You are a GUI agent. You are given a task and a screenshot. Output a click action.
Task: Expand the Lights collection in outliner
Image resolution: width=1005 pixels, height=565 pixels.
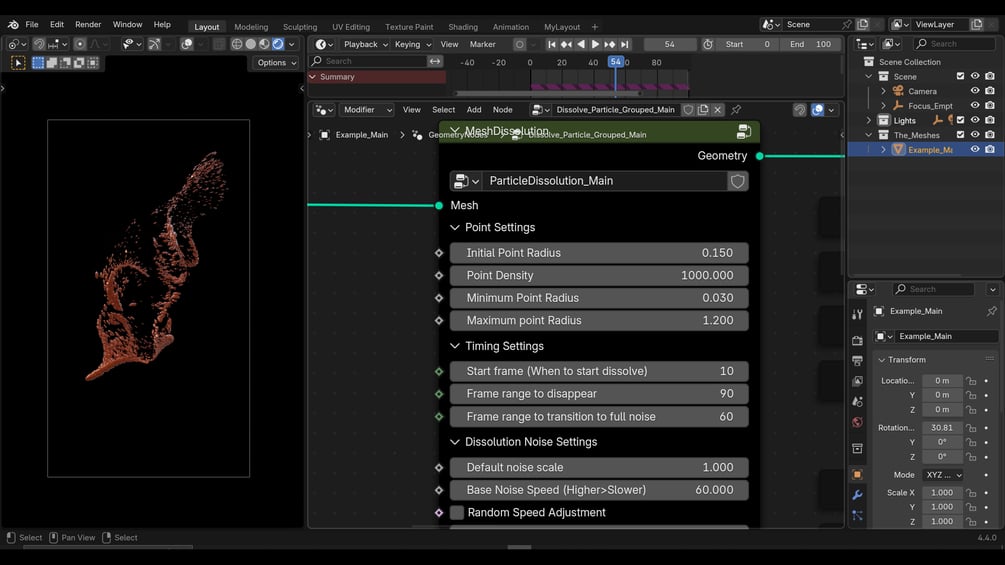pos(869,120)
